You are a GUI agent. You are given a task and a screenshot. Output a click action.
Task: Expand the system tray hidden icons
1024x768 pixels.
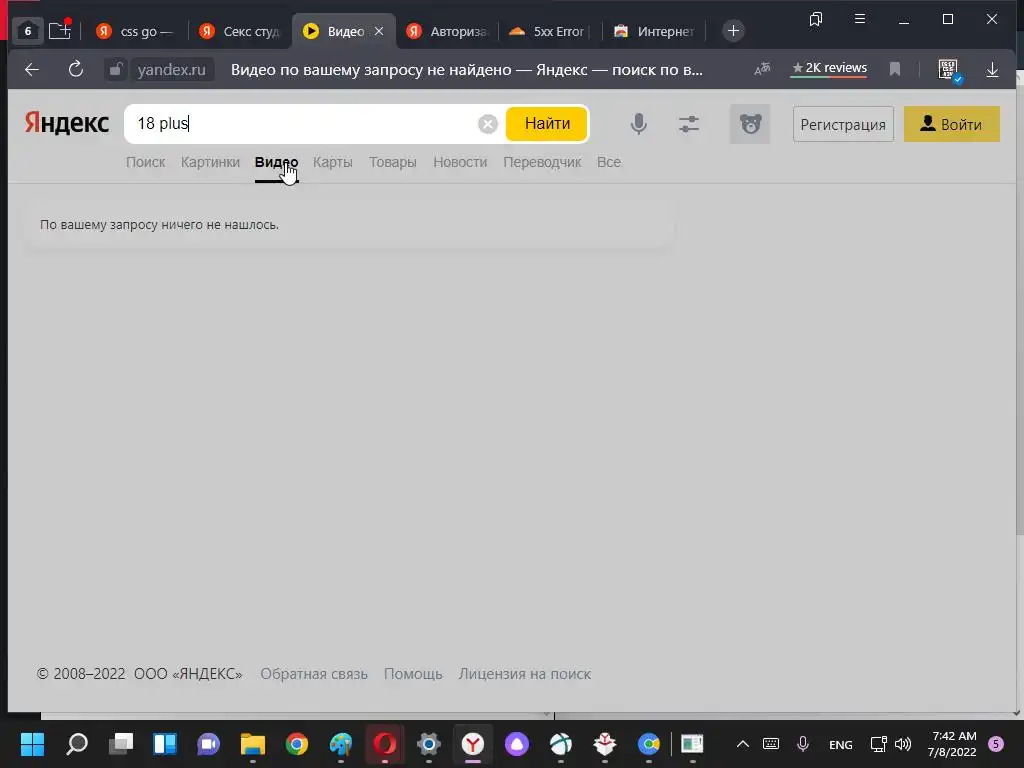[743, 744]
